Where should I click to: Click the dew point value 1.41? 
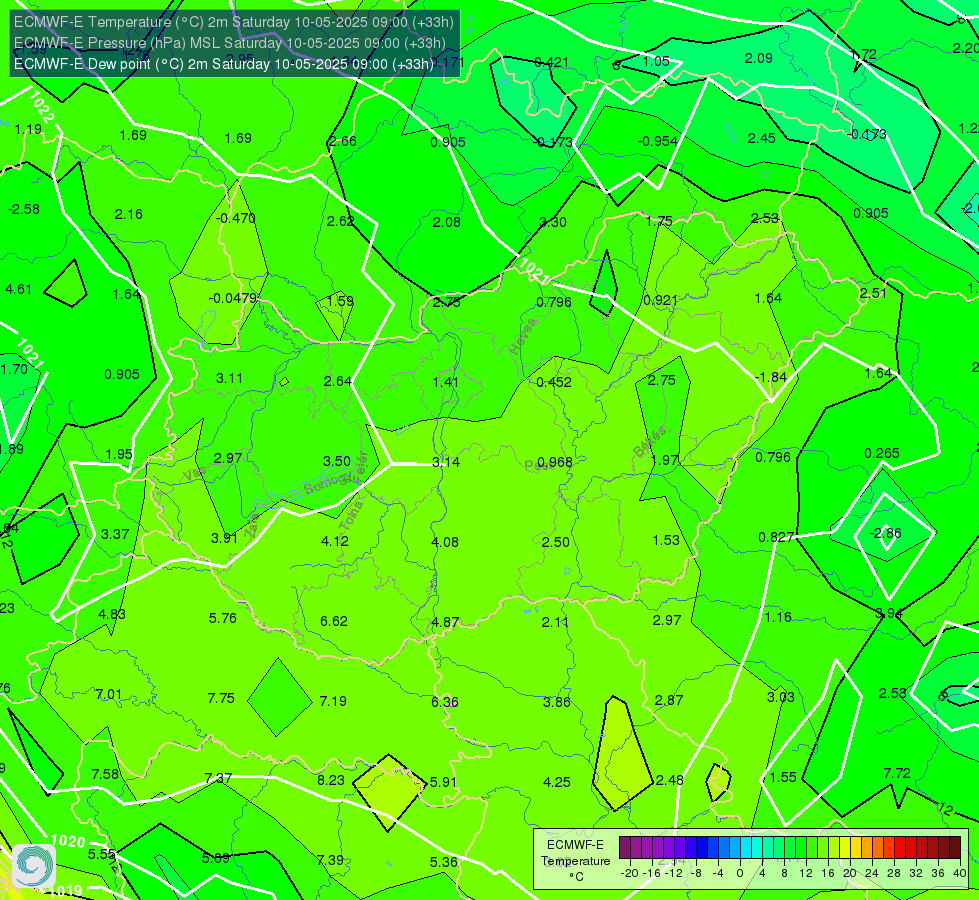[446, 382]
